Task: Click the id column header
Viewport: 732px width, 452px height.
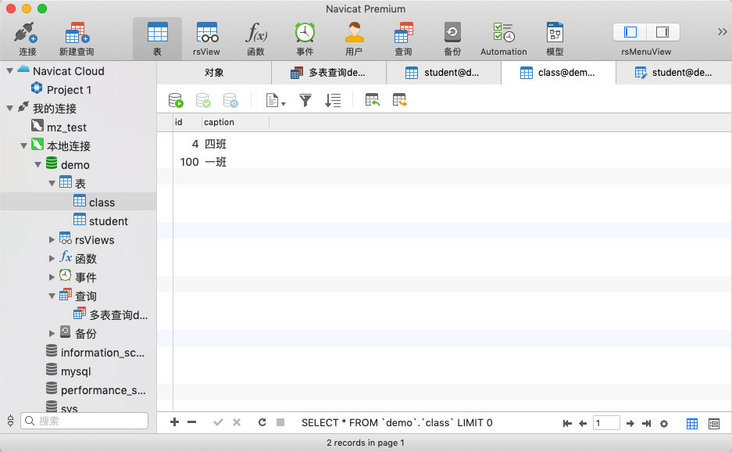Action: coord(187,122)
